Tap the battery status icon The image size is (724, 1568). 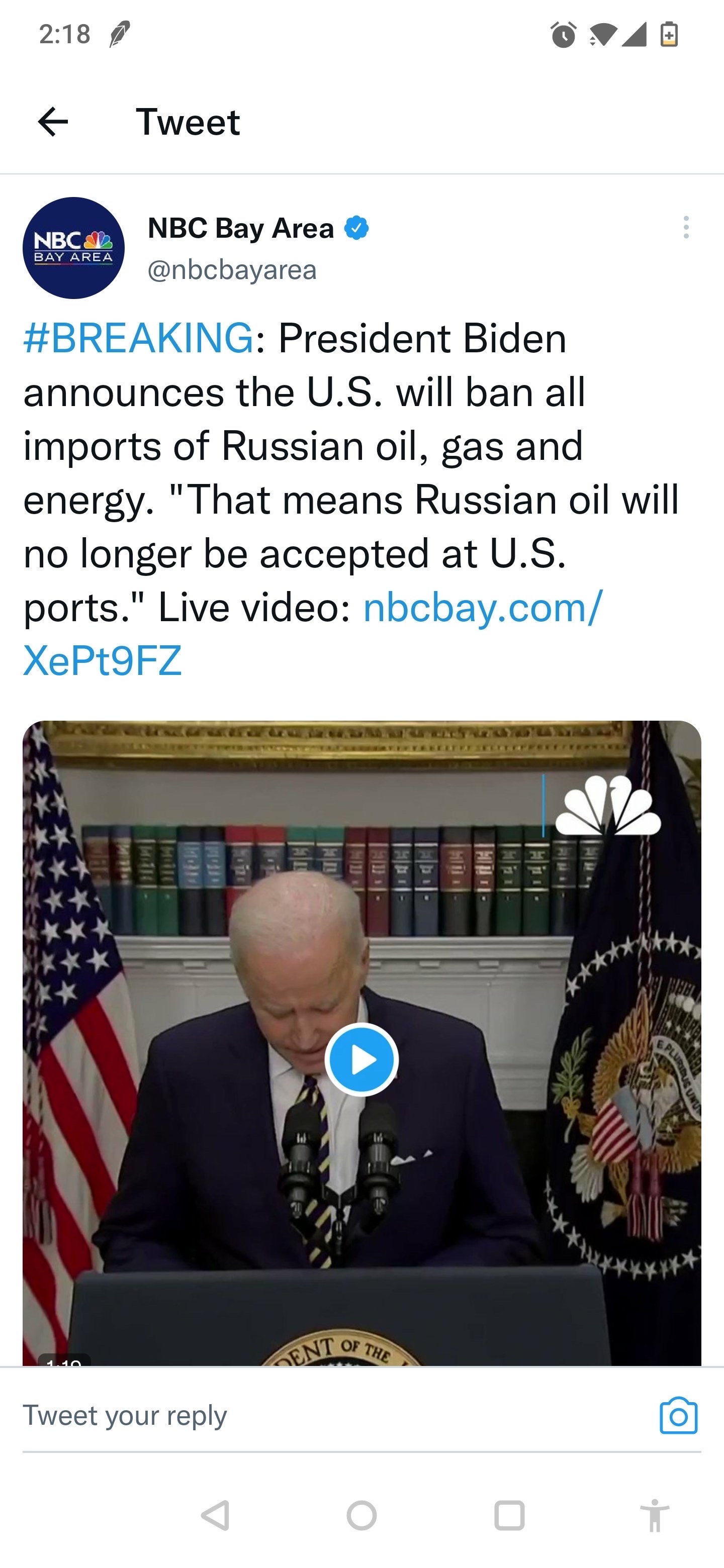click(x=669, y=35)
